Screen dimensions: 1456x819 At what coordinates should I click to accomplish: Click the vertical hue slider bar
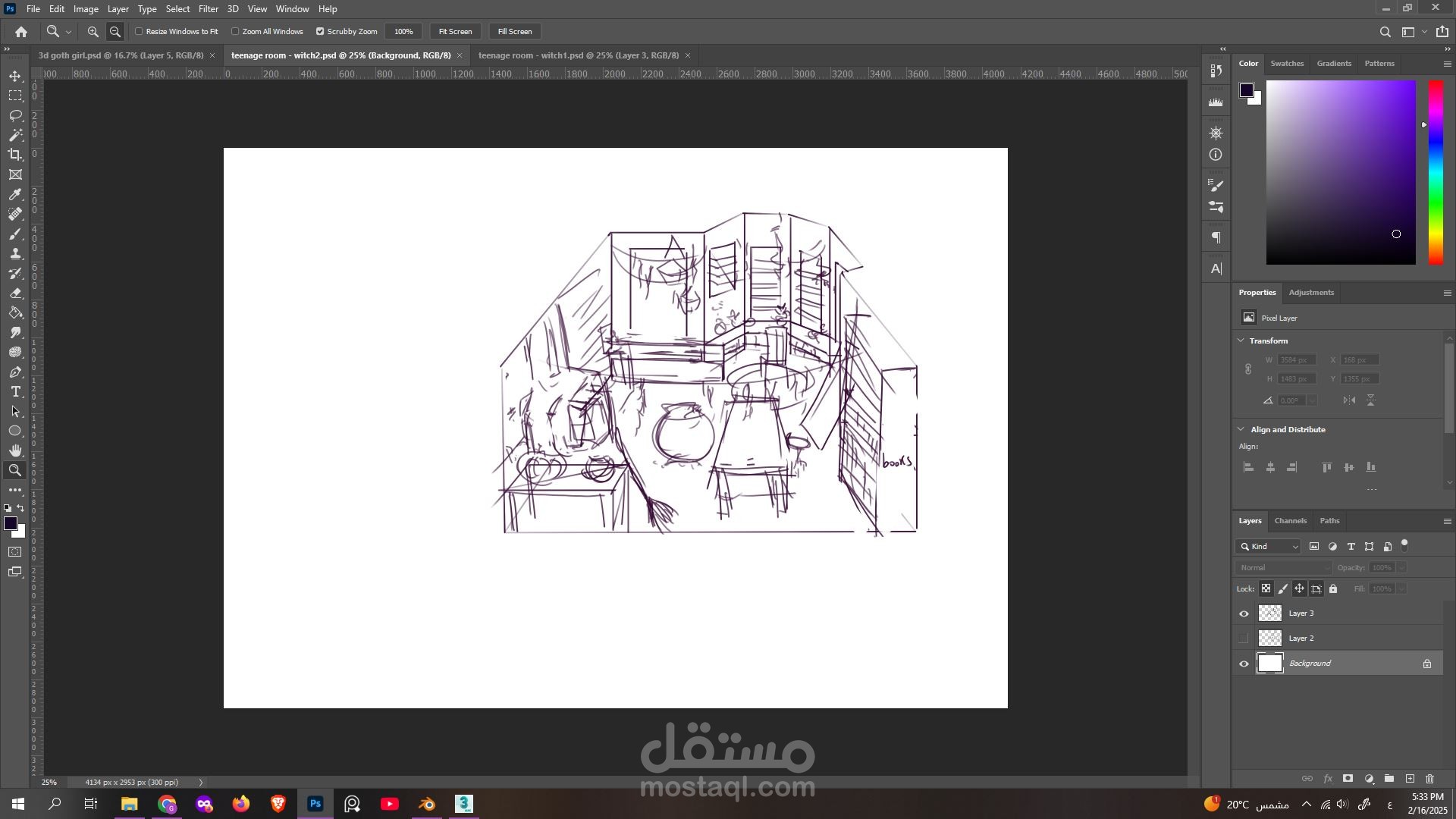point(1436,173)
